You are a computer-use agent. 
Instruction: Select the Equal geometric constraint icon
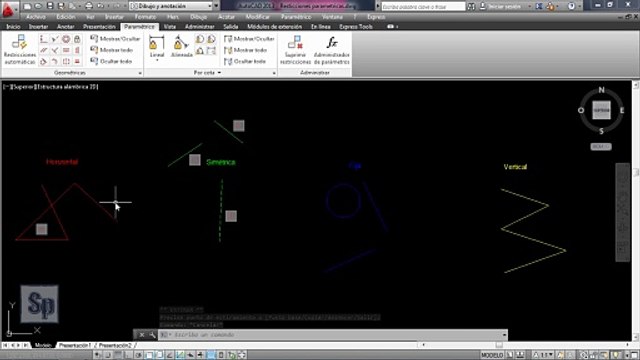pos(77,62)
